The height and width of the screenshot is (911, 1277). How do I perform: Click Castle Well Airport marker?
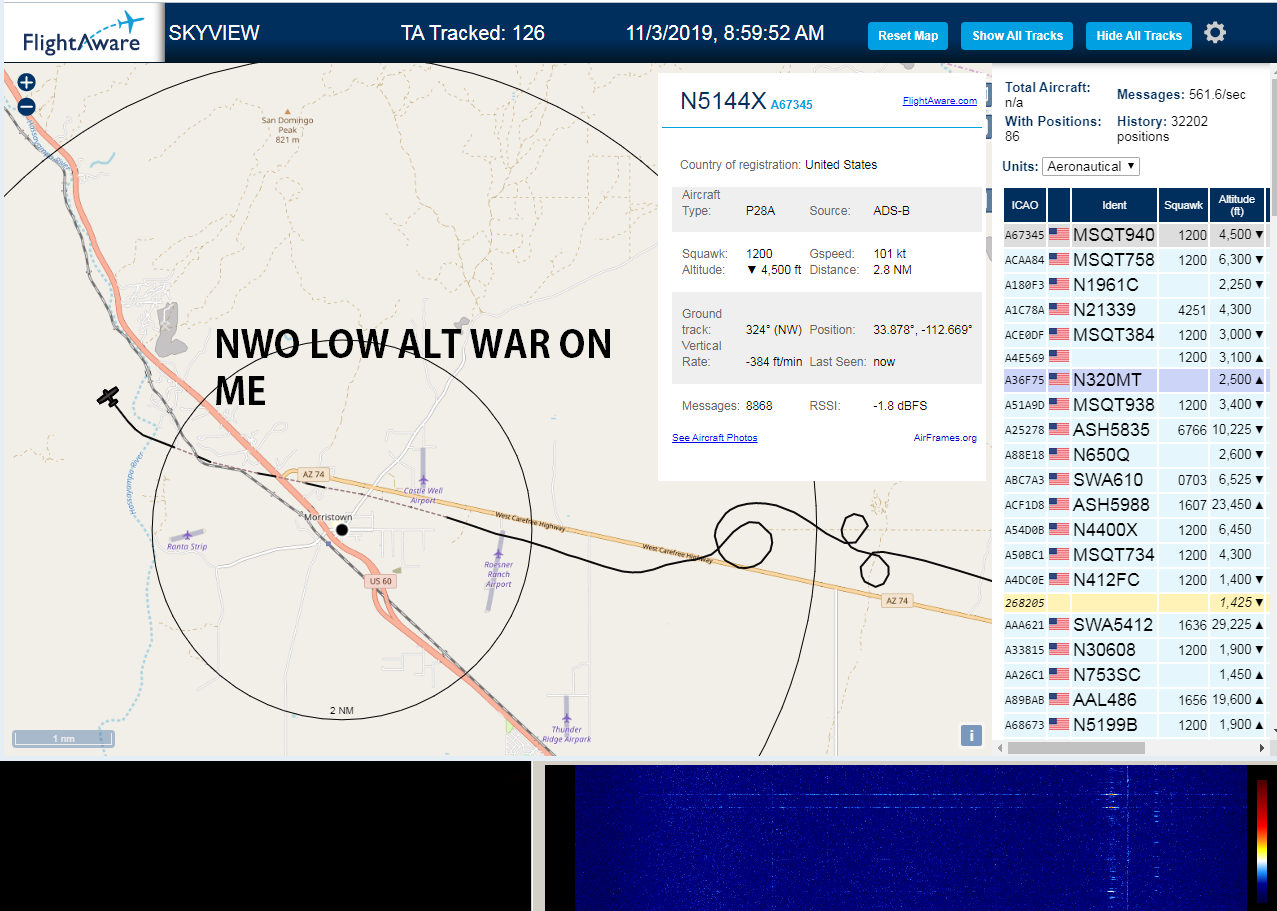pos(423,479)
